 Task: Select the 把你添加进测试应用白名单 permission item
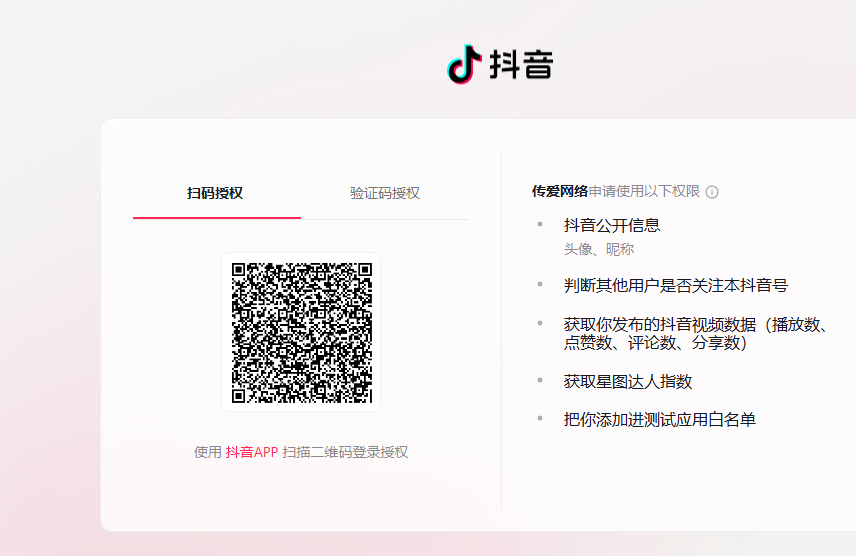[x=660, y=419]
